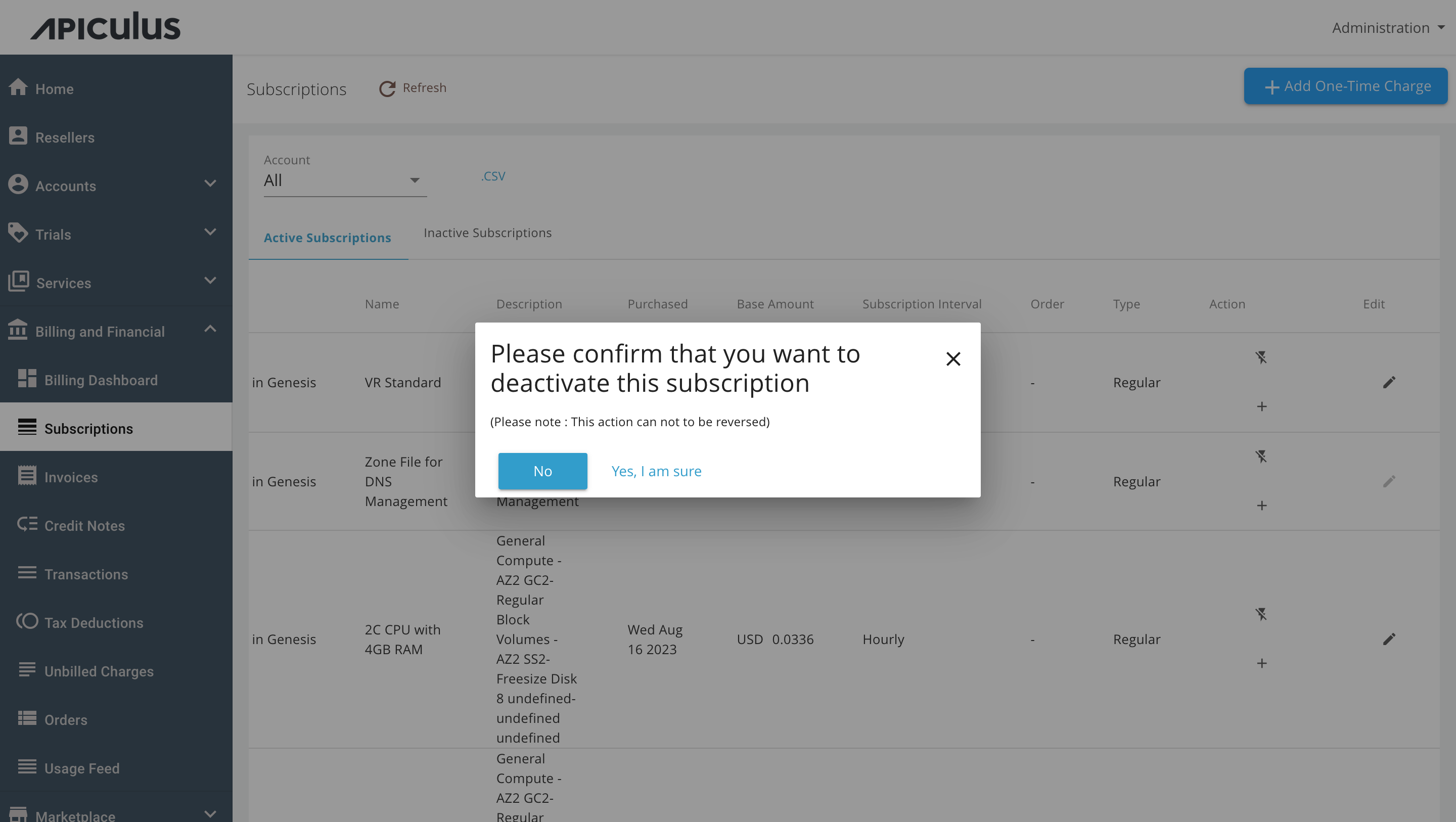This screenshot has height=822, width=1456.
Task: Confirm deactivation by clicking Yes I am sure
Action: tap(656, 470)
